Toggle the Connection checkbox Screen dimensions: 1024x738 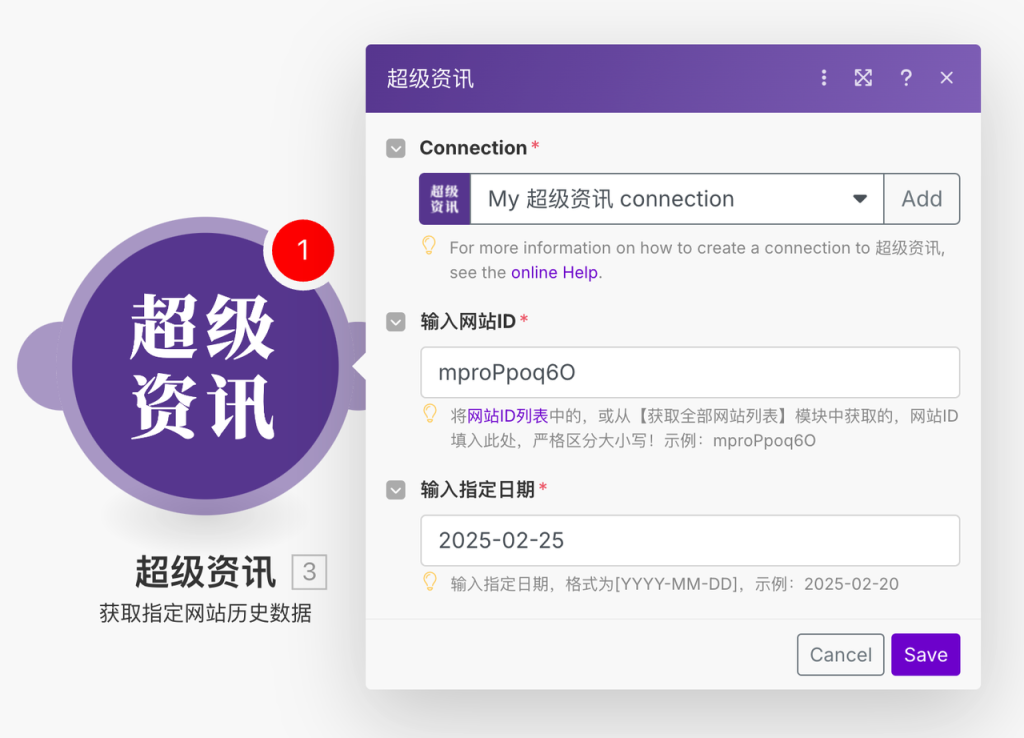coord(395,147)
